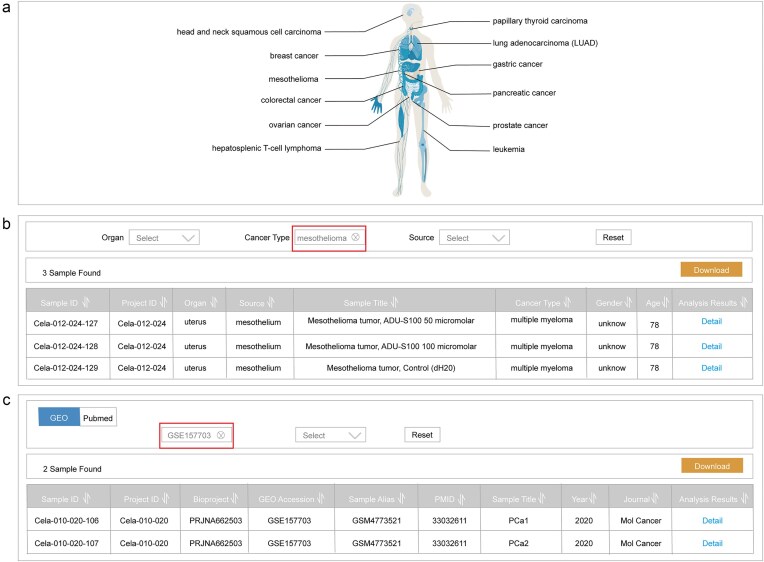Open Detail for sample Cela-010-020-107
Viewport: 764px width, 562px height.
(x=711, y=543)
